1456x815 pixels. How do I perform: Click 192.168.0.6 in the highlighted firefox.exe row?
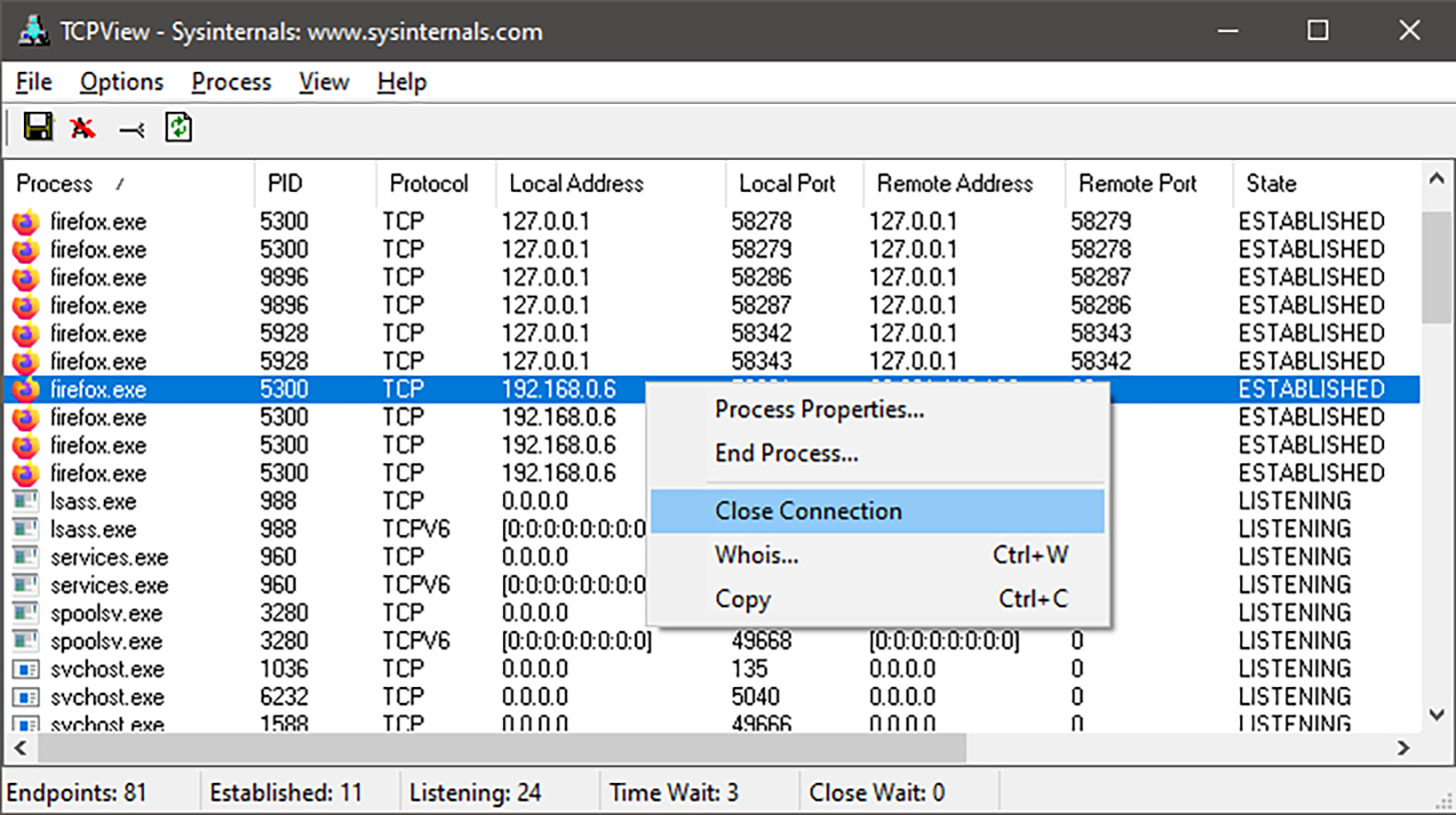[x=559, y=390]
